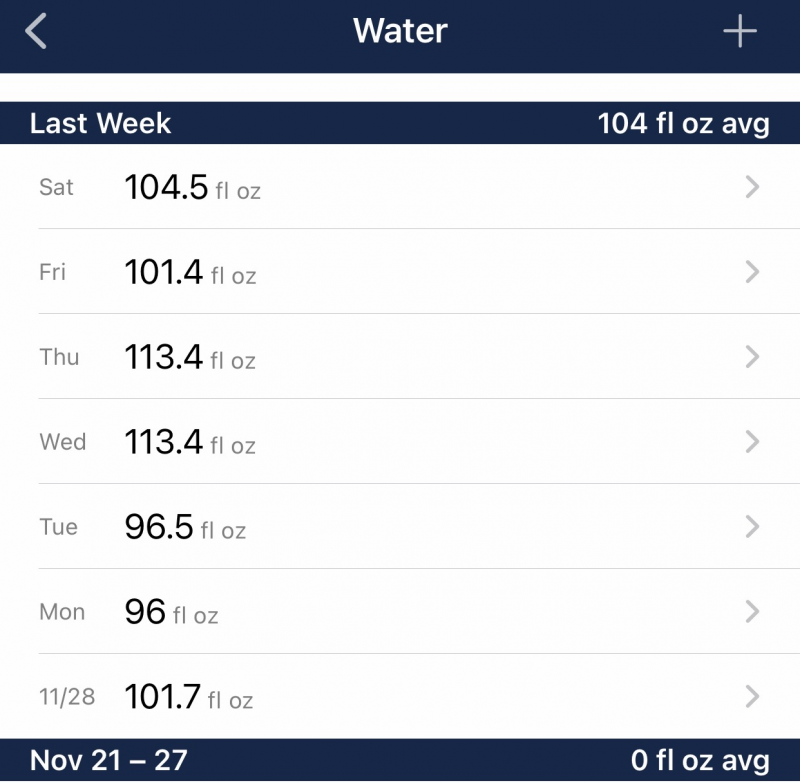Add a new water entry with plus icon

[740, 32]
